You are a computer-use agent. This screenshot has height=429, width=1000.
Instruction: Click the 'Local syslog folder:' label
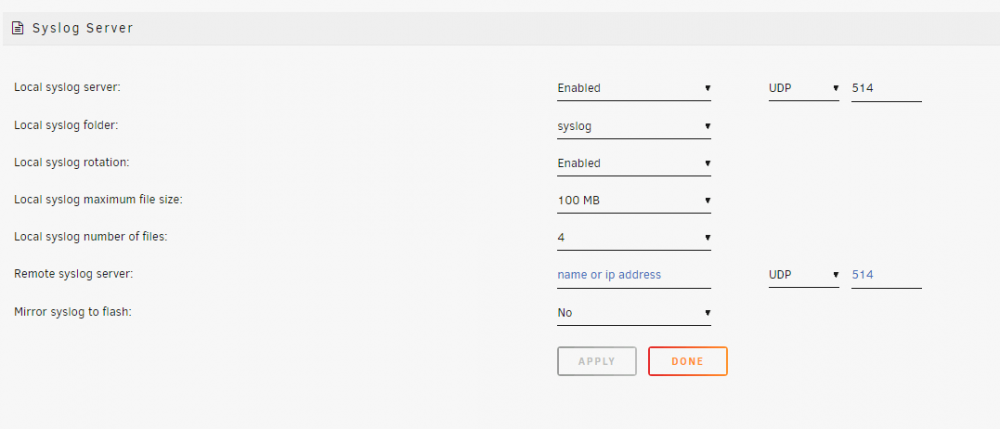point(66,125)
